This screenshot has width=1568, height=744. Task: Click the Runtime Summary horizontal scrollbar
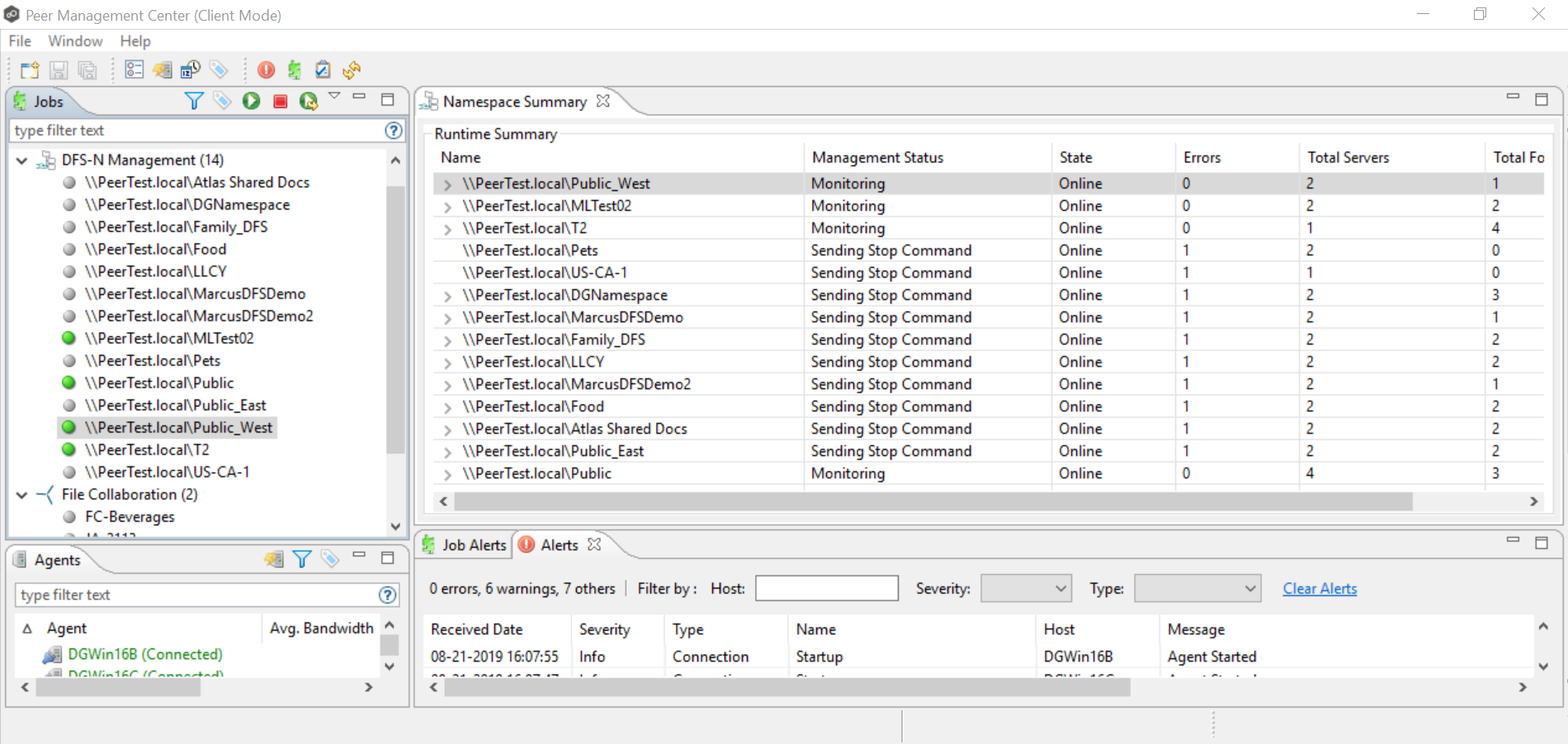point(933,501)
